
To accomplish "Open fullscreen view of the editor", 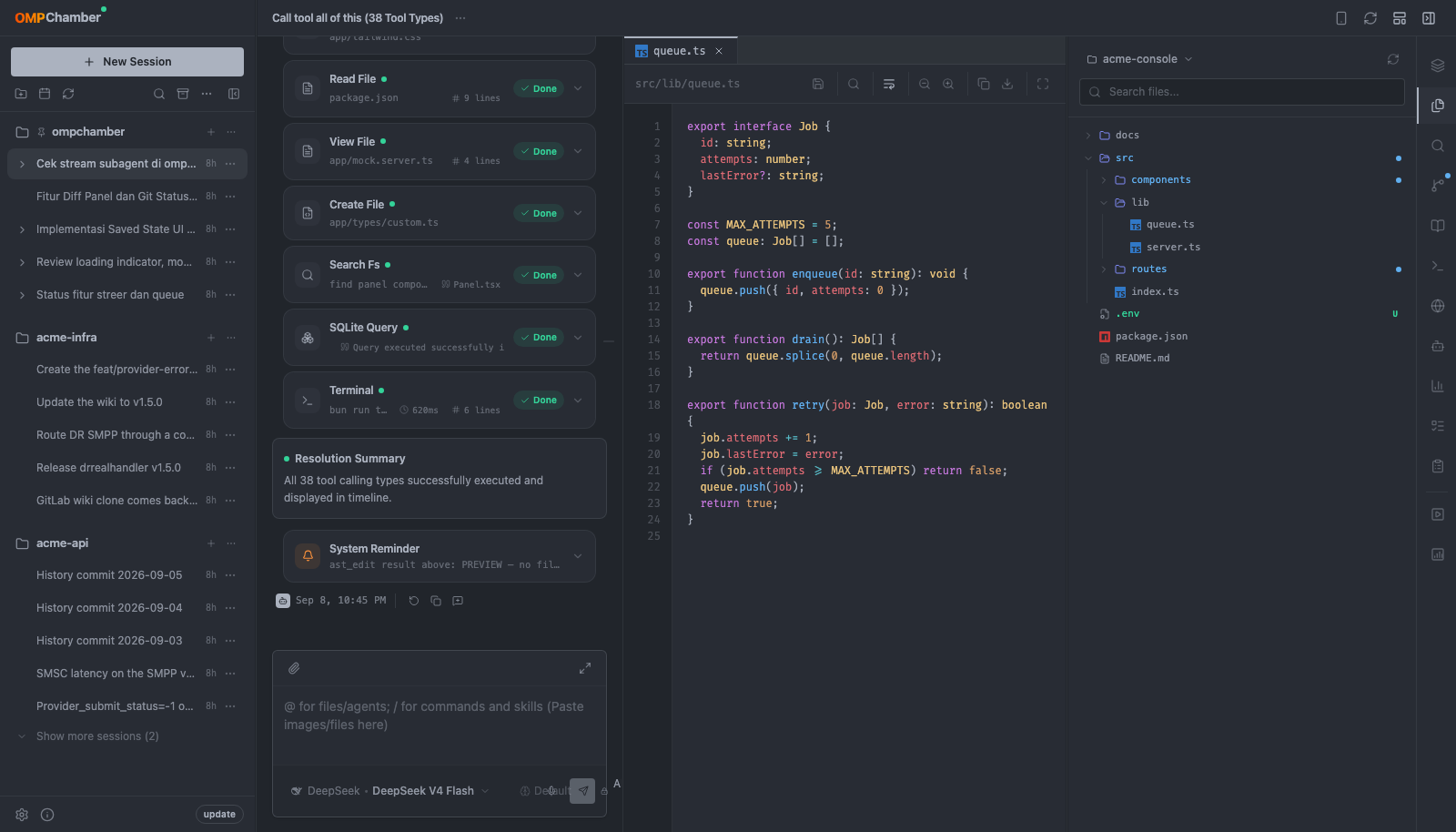I will pyautogui.click(x=1043, y=84).
